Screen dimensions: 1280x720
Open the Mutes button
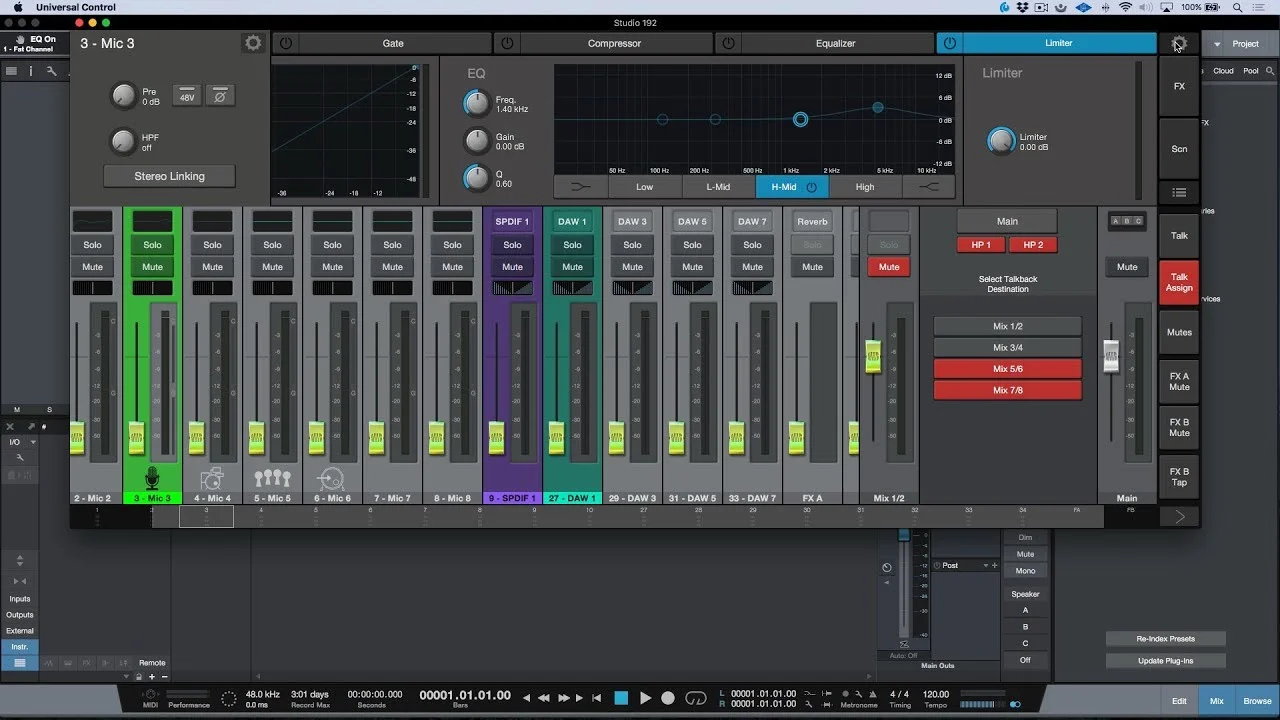point(1179,332)
